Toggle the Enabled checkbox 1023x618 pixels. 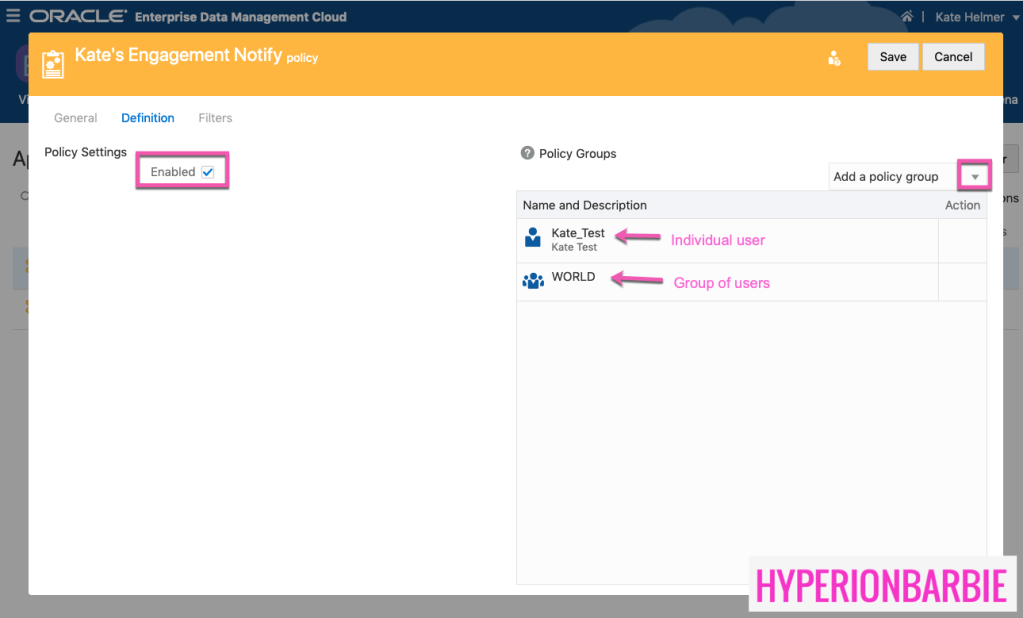(x=208, y=172)
